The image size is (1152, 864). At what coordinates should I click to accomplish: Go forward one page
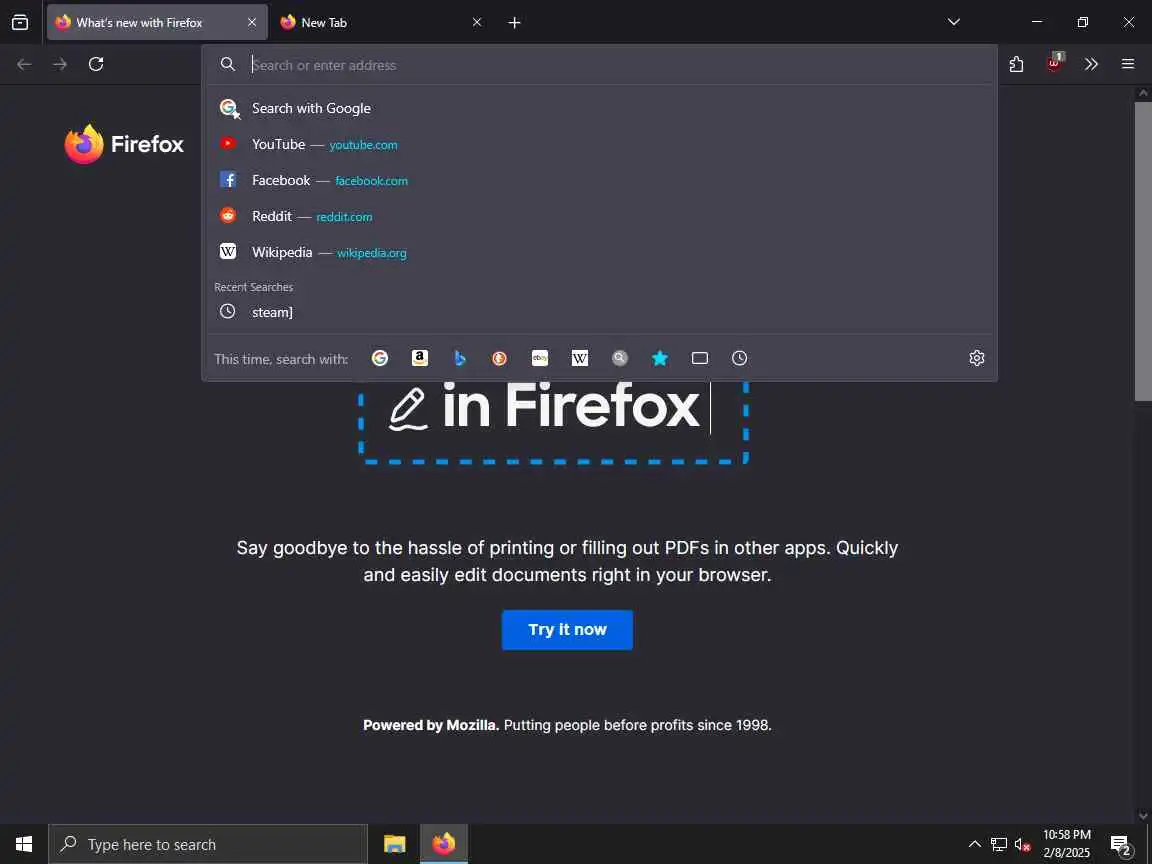(x=60, y=65)
